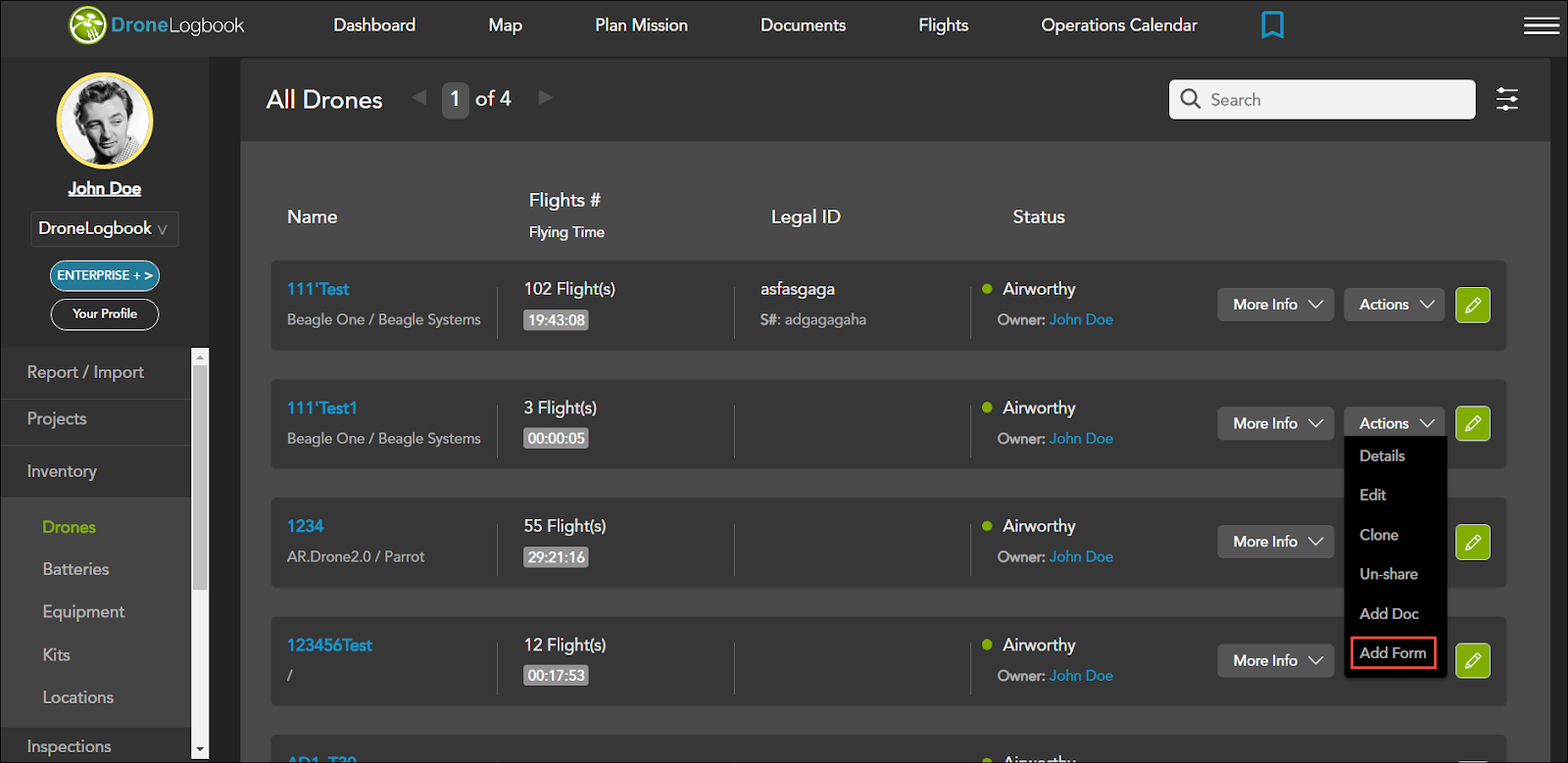
Task: Click owner John Doe link for 1234
Action: tap(1081, 556)
